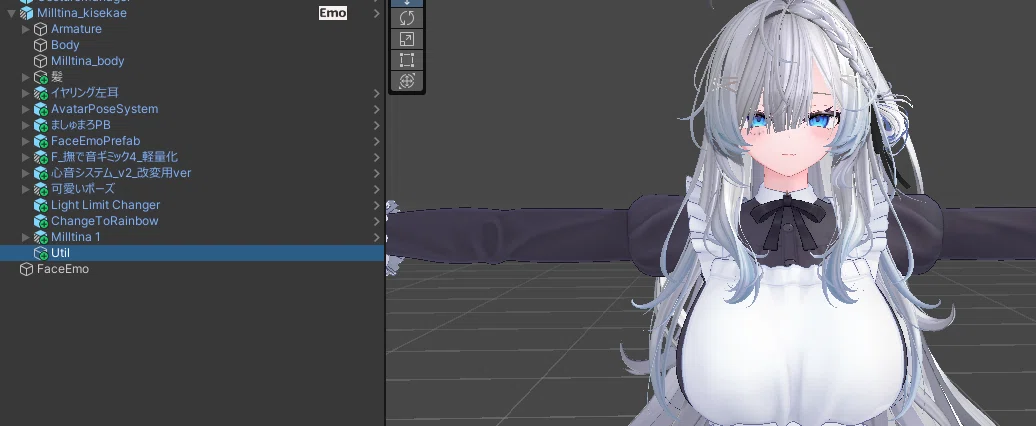Expand the 髪 object children
Viewport: 1036px width, 426px height.
(x=26, y=77)
